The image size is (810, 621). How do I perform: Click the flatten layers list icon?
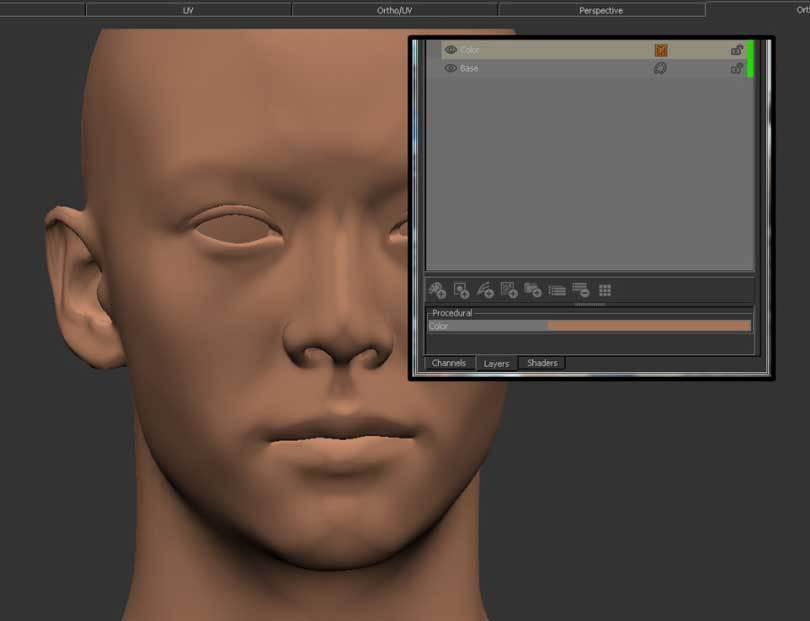click(x=557, y=290)
